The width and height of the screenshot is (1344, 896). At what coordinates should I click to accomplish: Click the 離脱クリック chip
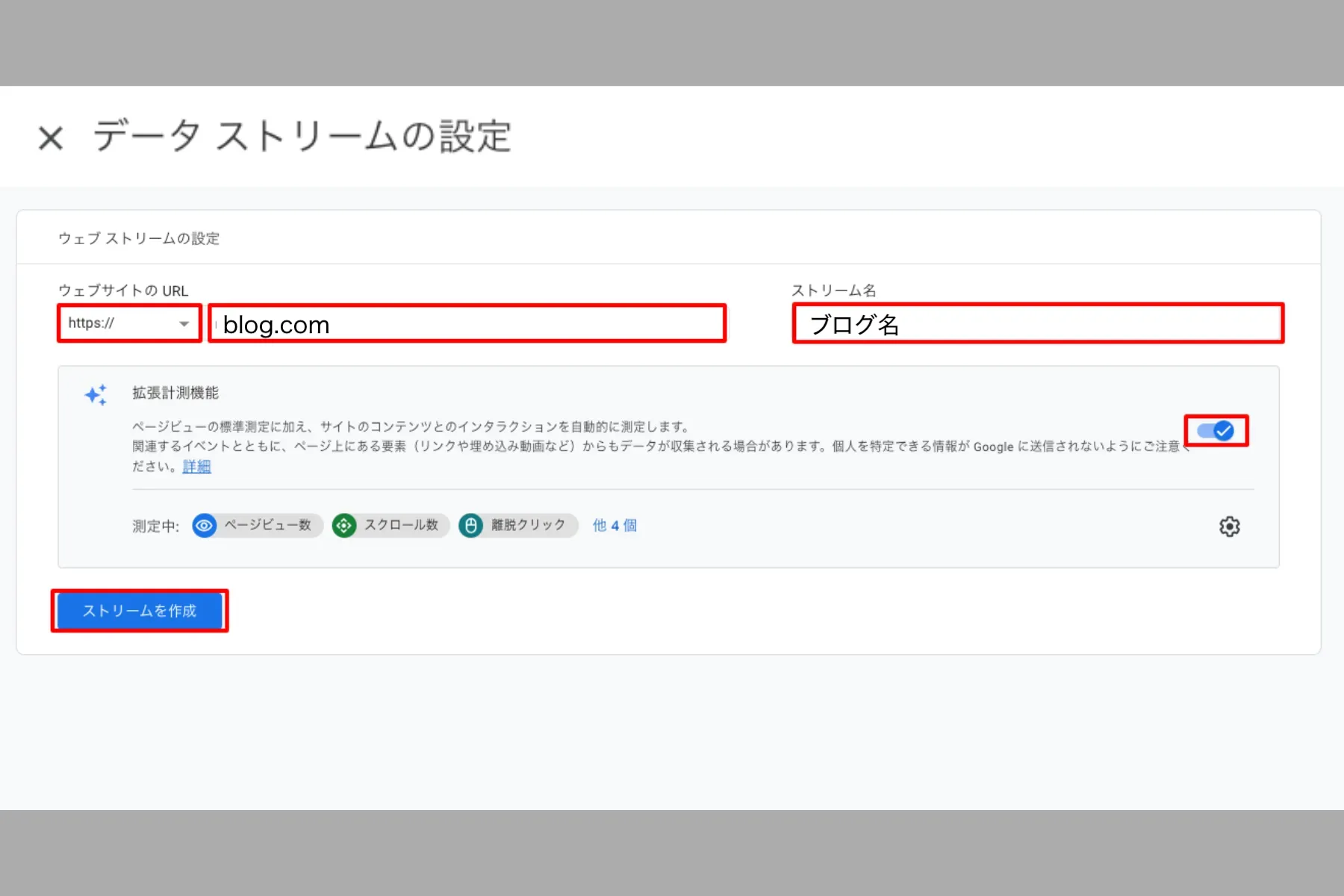tap(518, 526)
